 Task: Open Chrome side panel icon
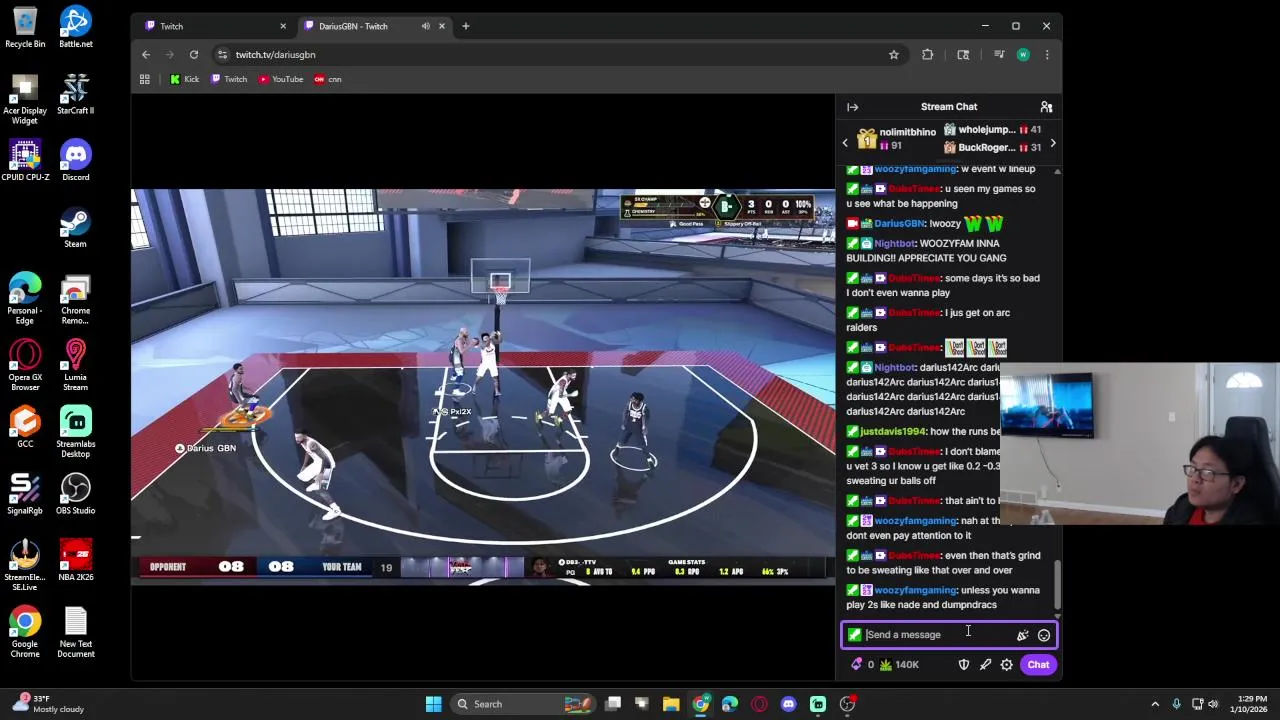click(x=963, y=54)
